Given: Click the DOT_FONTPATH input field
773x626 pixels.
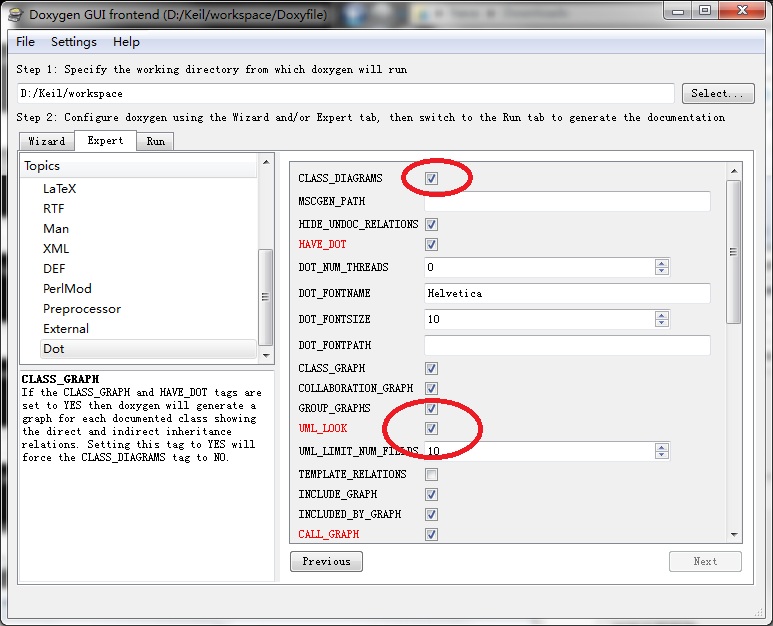Looking at the screenshot, I should [567, 345].
